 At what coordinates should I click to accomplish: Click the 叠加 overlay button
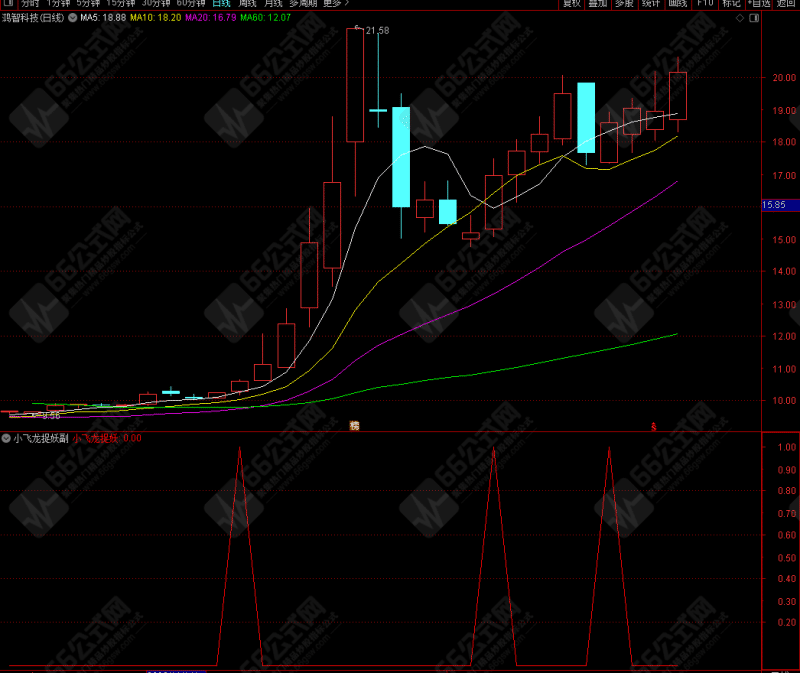pyautogui.click(x=597, y=3)
